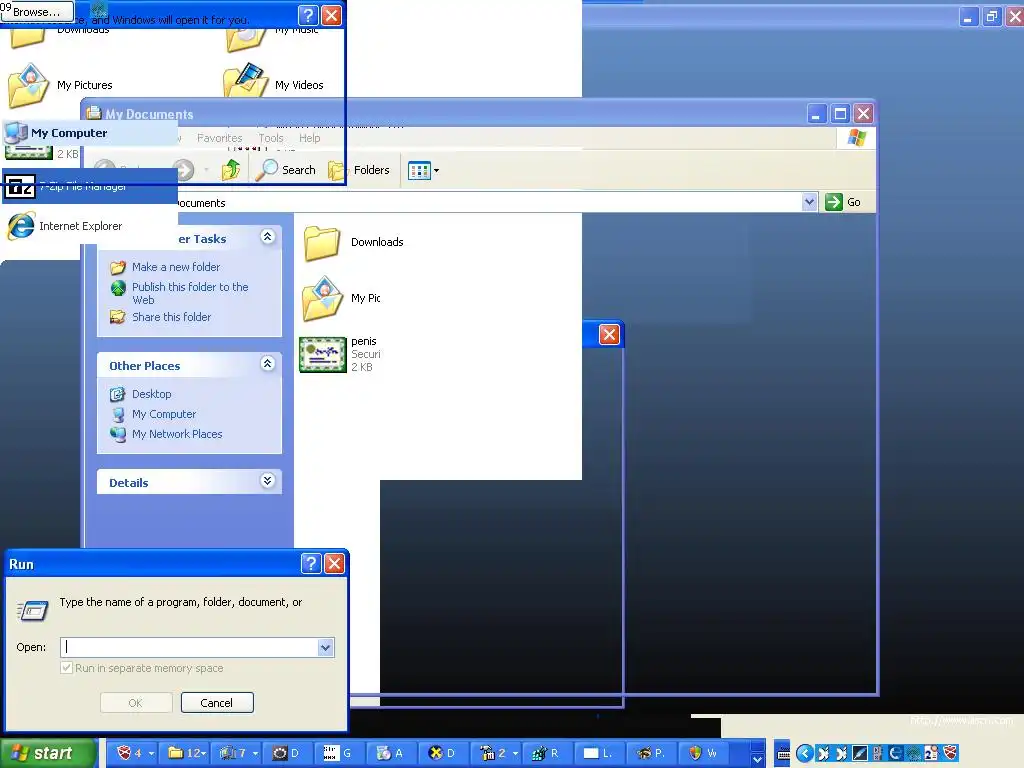Click into the Open text field in Run
The height and width of the screenshot is (768, 1024).
pyautogui.click(x=189, y=647)
